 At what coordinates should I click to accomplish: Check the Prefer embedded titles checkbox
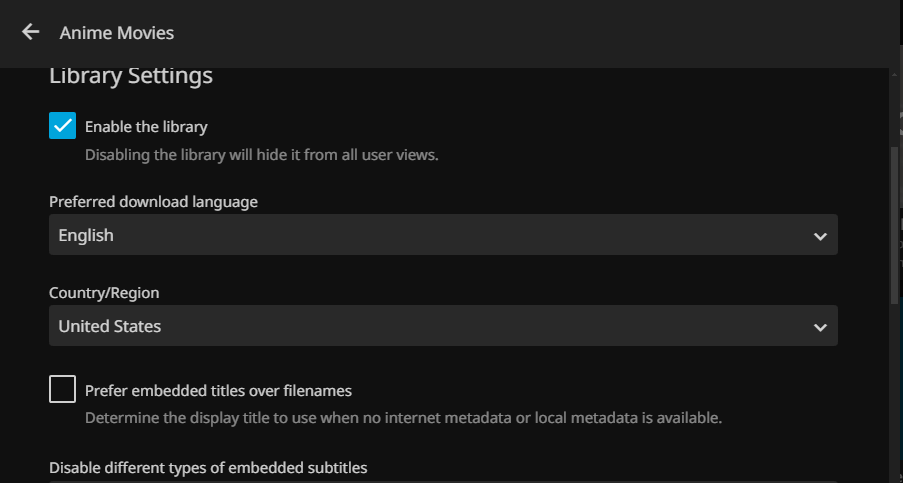(x=62, y=389)
